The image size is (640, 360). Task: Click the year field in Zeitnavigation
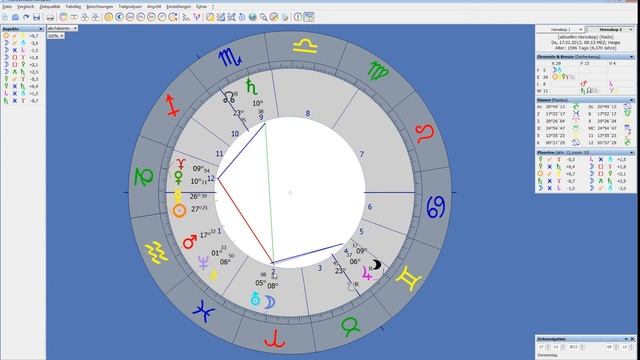[x=574, y=347]
